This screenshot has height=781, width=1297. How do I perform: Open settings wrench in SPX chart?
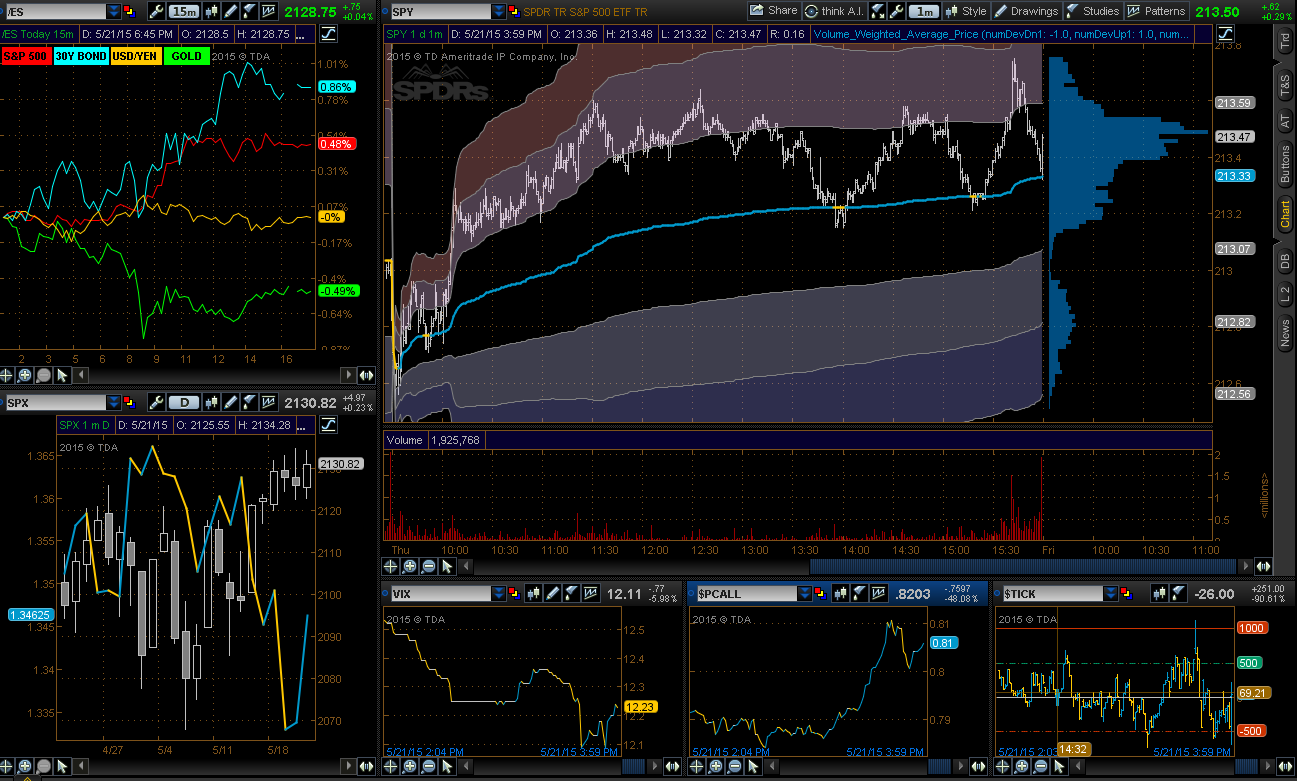[x=156, y=402]
